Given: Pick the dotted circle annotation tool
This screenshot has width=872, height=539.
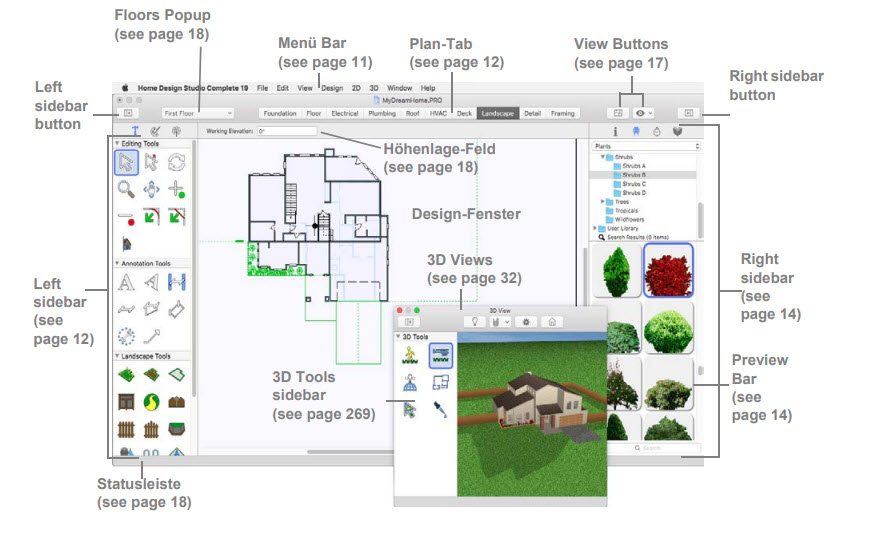Looking at the screenshot, I should (126, 336).
